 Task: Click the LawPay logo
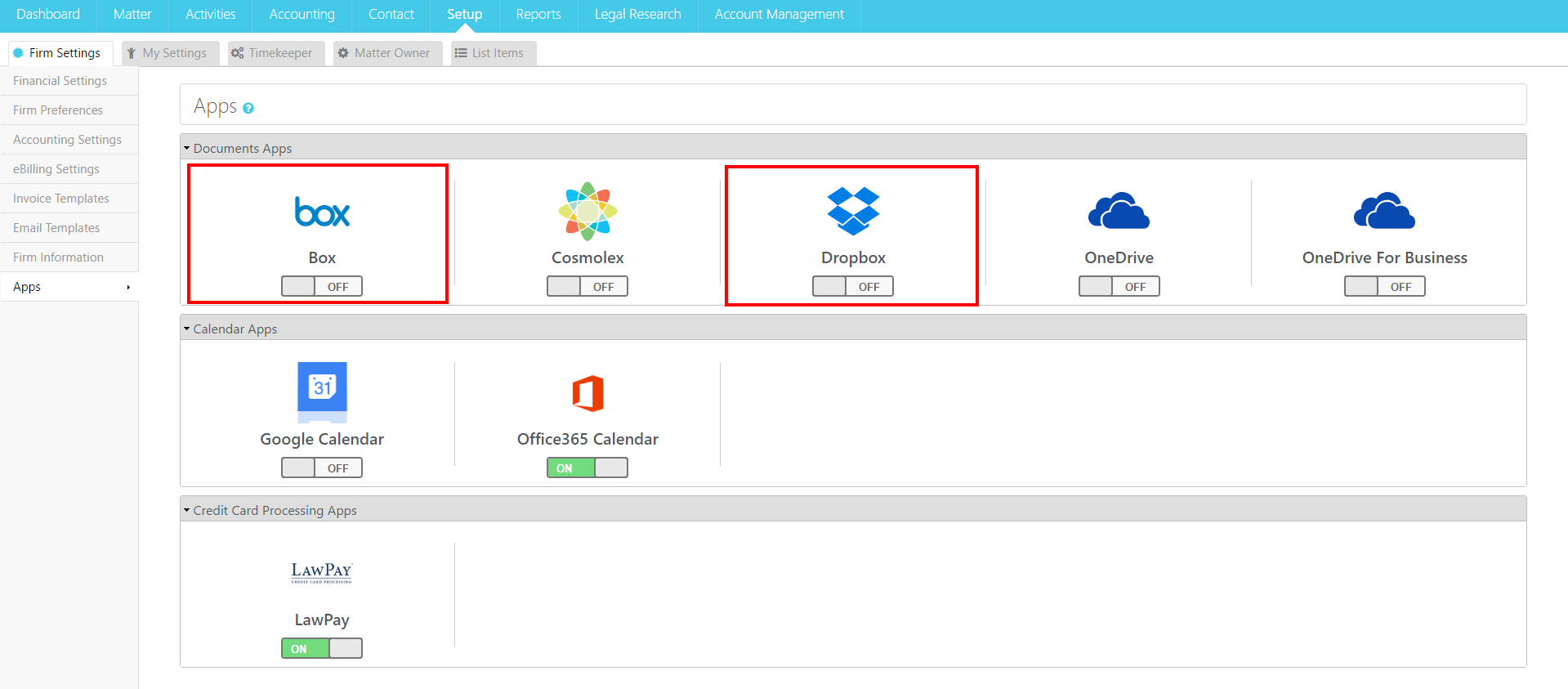click(x=322, y=572)
